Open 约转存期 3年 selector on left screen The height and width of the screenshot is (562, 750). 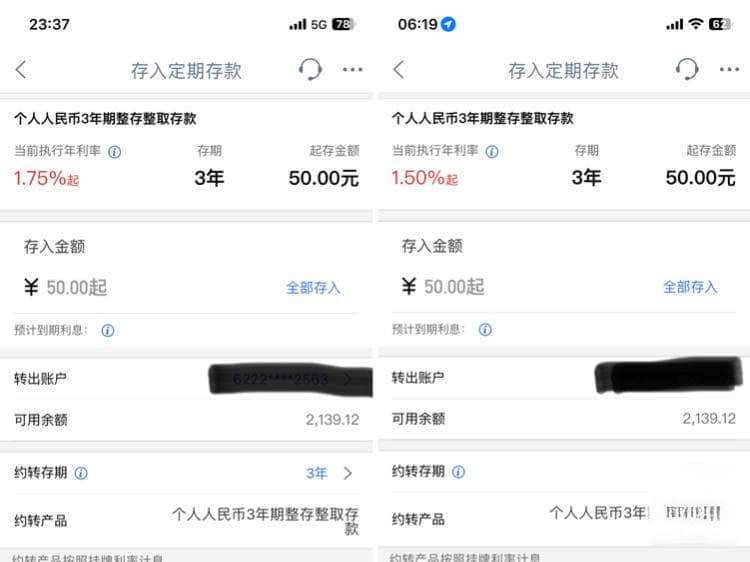(x=187, y=473)
